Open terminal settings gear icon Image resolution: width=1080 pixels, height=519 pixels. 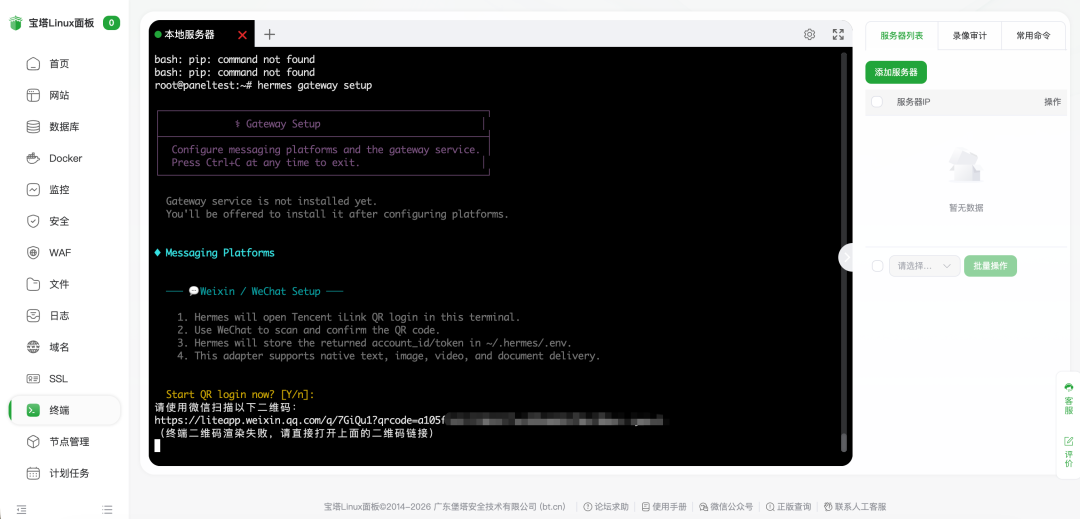point(809,34)
